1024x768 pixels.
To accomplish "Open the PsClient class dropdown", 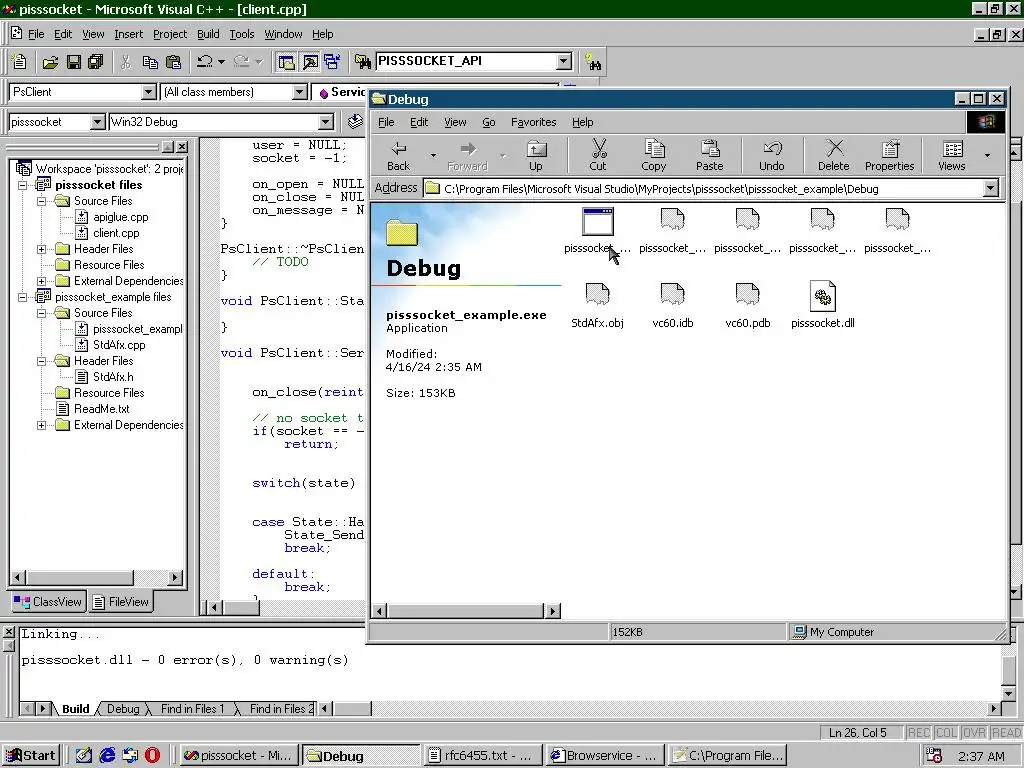I will tap(149, 92).
